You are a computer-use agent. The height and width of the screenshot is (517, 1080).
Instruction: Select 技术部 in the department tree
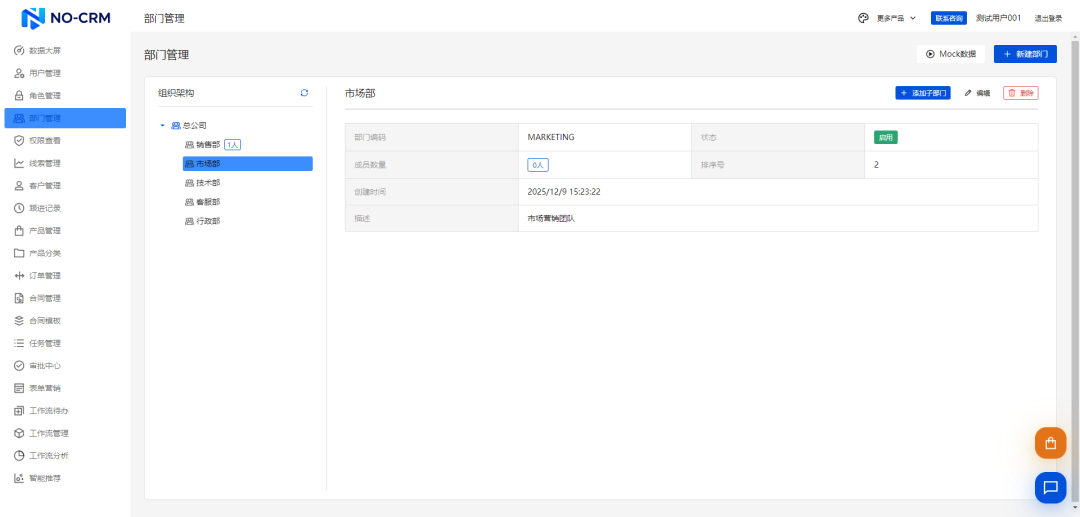pos(208,183)
